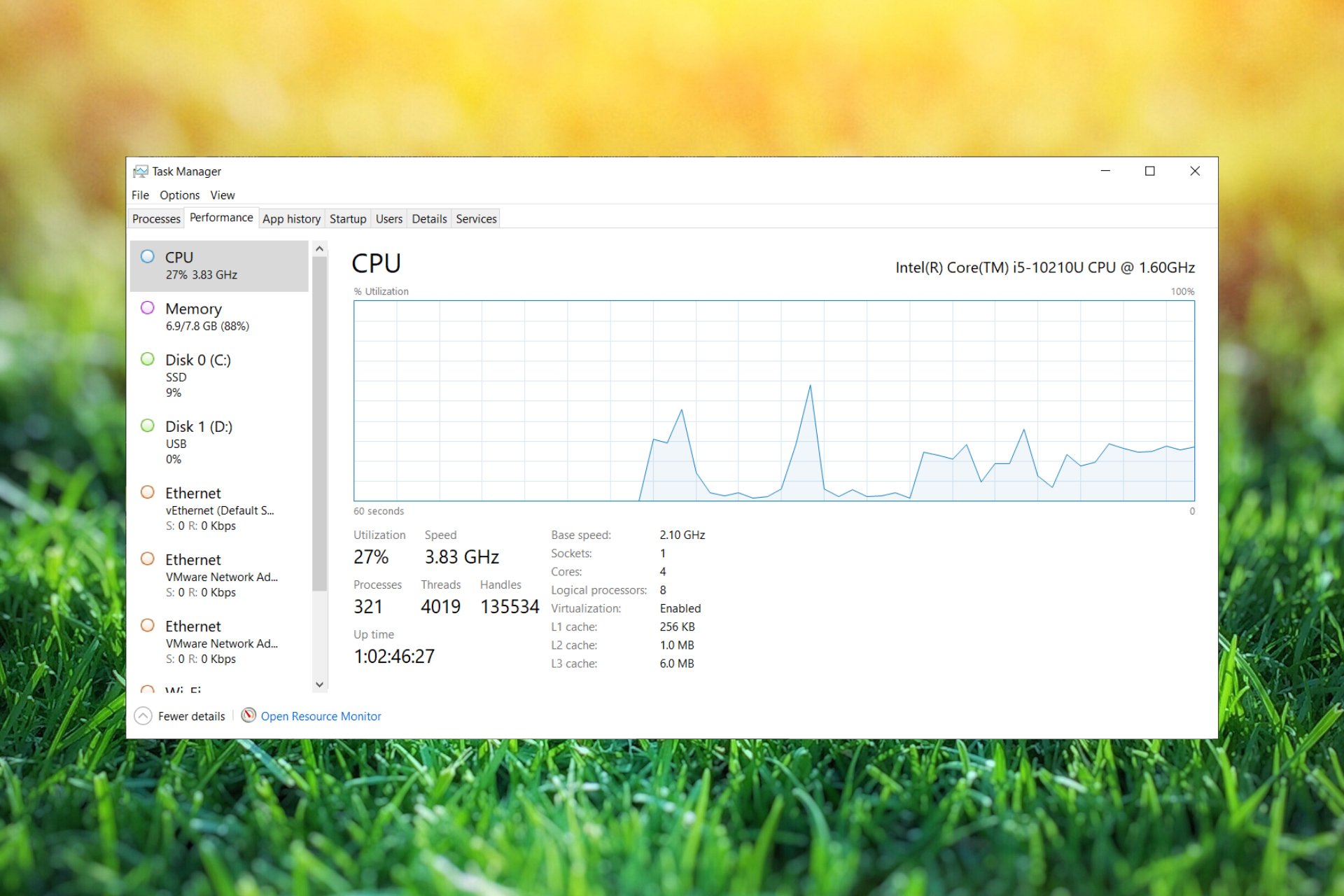Select Disk 1 (D:) USB entry
This screenshot has height=896, width=1344.
(x=219, y=442)
